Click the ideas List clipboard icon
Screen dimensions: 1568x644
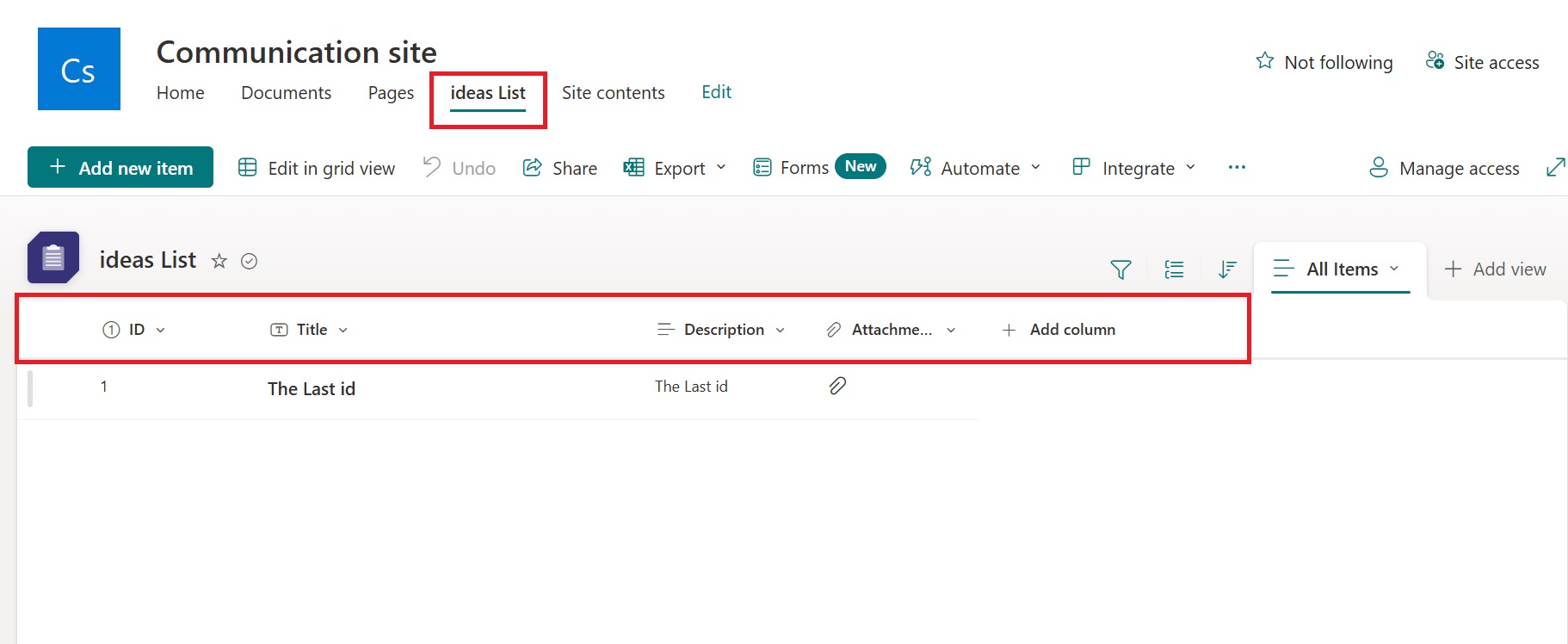(53, 257)
